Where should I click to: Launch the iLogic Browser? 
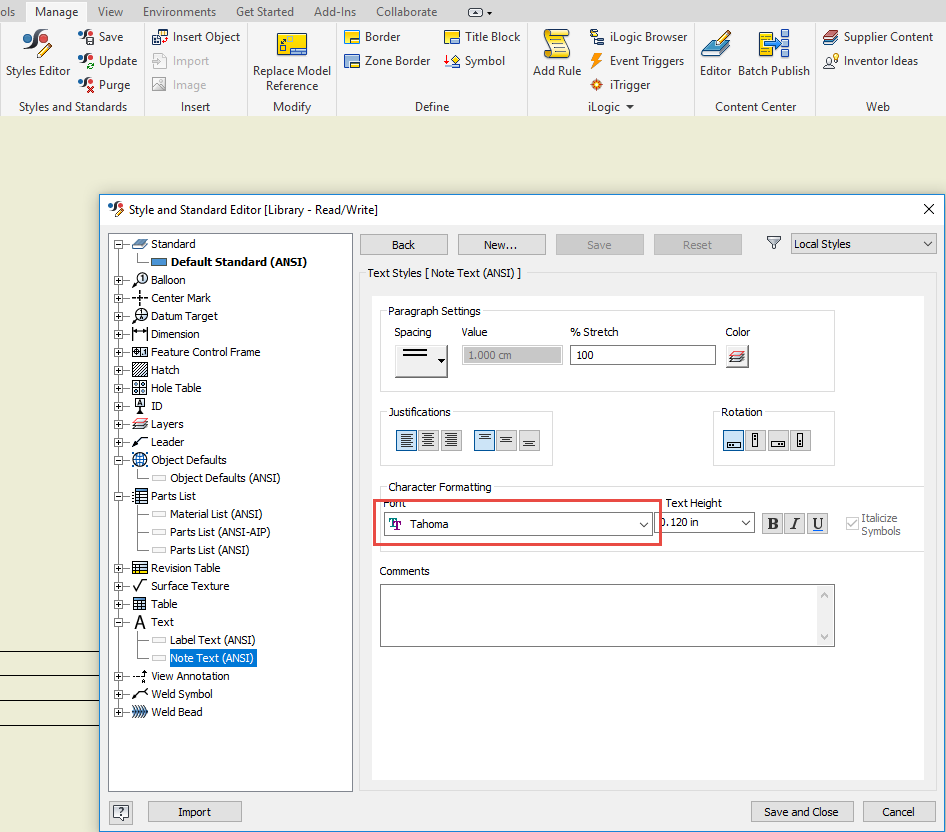pos(638,36)
